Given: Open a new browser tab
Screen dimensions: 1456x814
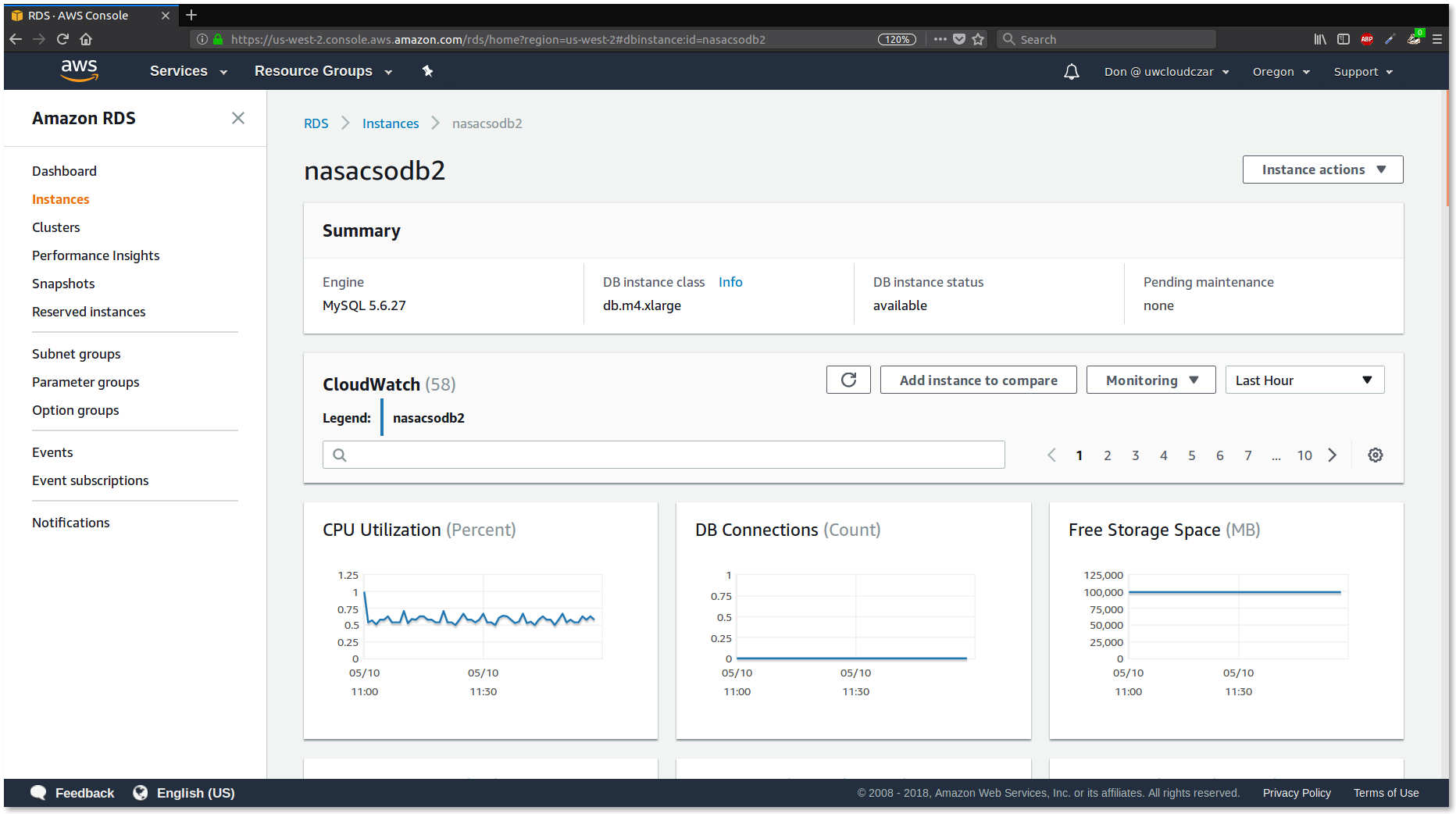Looking at the screenshot, I should point(191,15).
